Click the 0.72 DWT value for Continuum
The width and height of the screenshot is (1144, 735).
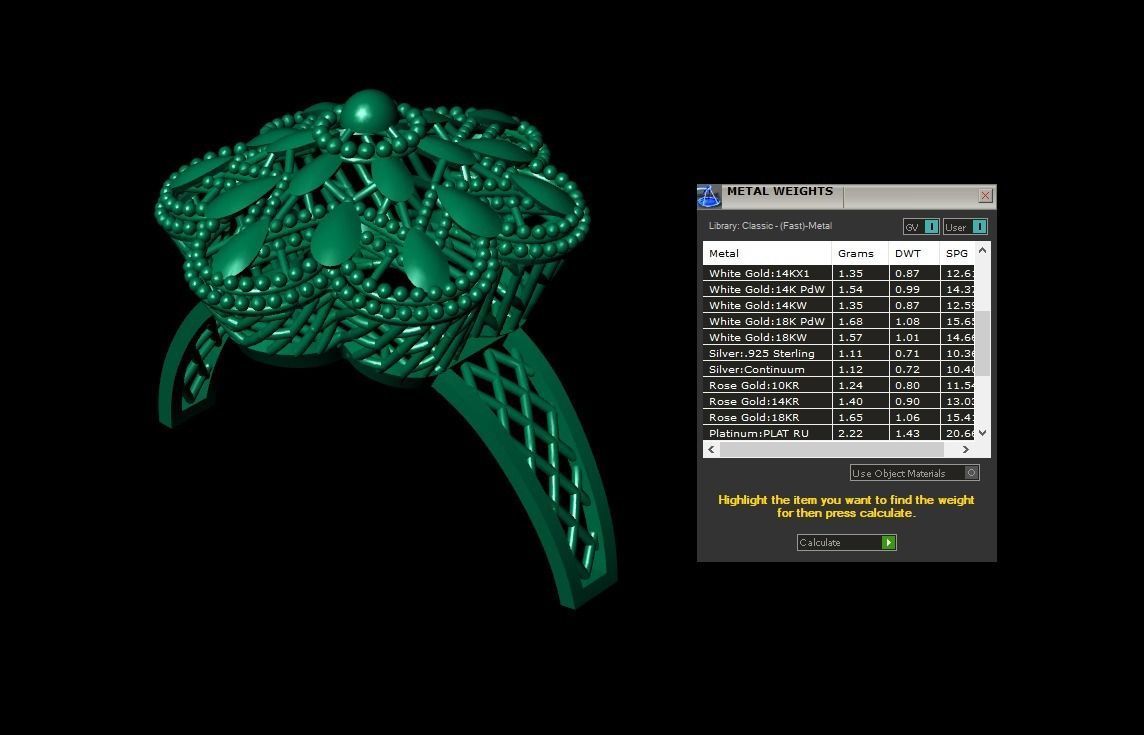click(x=908, y=369)
